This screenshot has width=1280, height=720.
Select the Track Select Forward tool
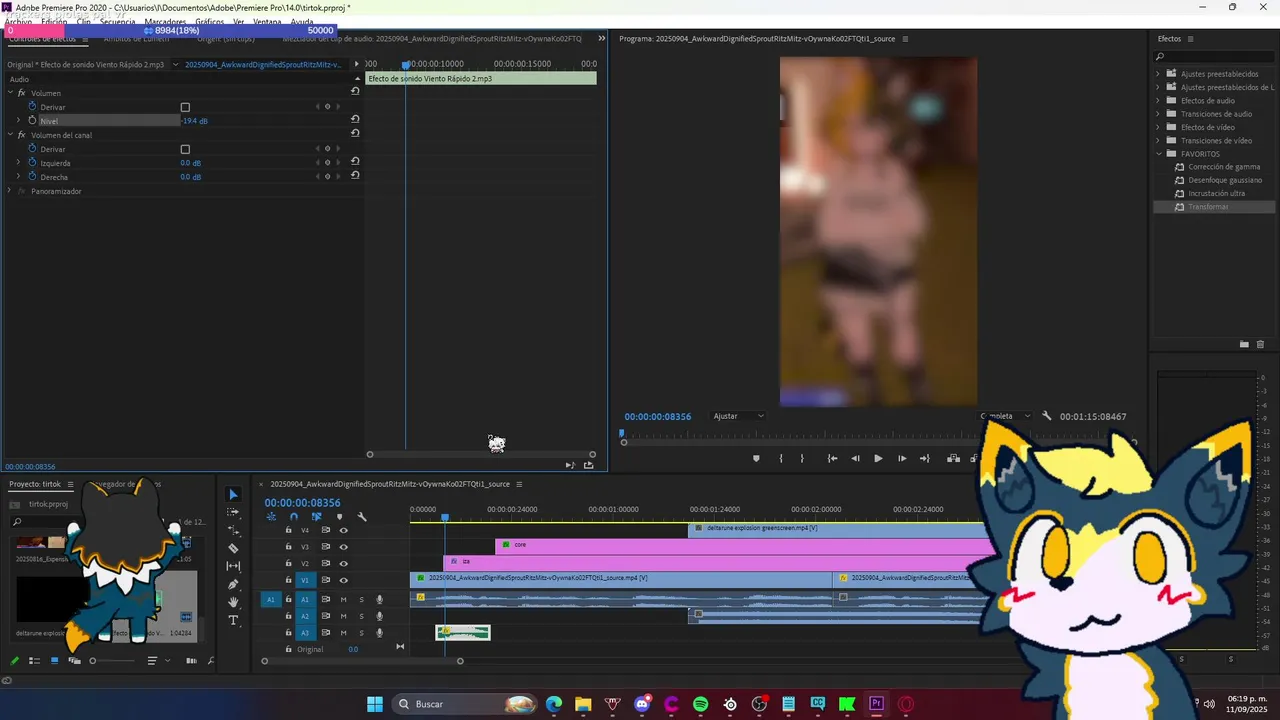pos(234,512)
